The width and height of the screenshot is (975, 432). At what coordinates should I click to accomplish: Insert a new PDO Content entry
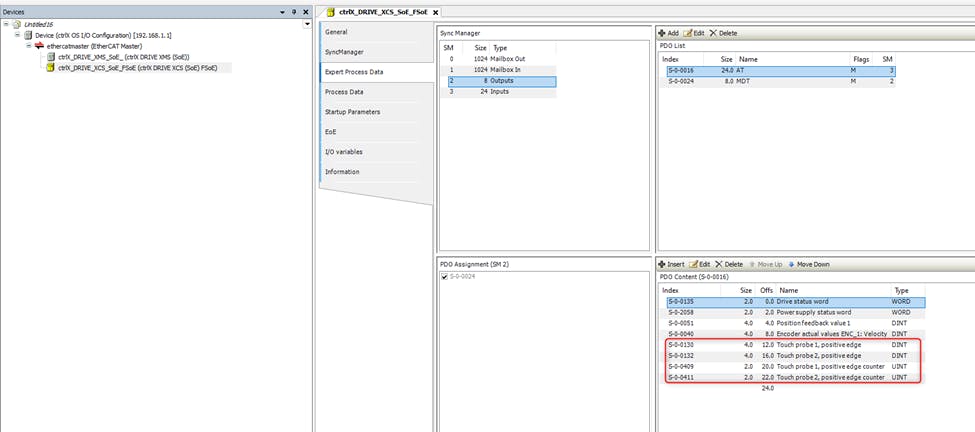click(x=670, y=264)
